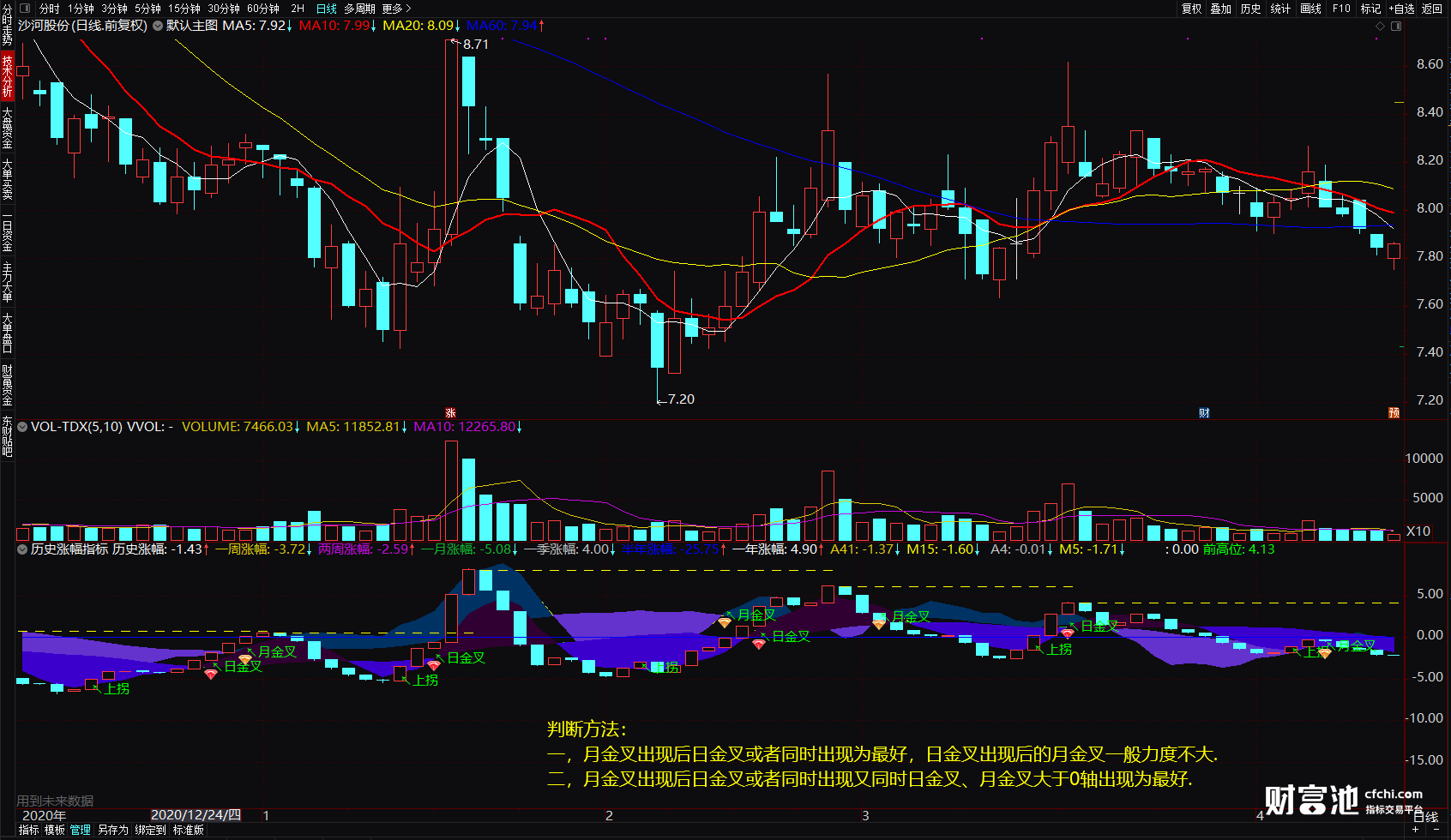Select the 15分钟 period
Viewport: 1451px width, 840px height.
coord(184,9)
